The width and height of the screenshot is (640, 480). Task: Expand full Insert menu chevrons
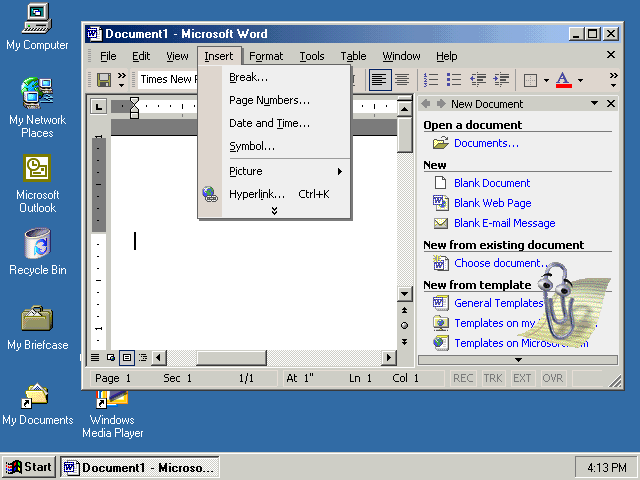274,211
